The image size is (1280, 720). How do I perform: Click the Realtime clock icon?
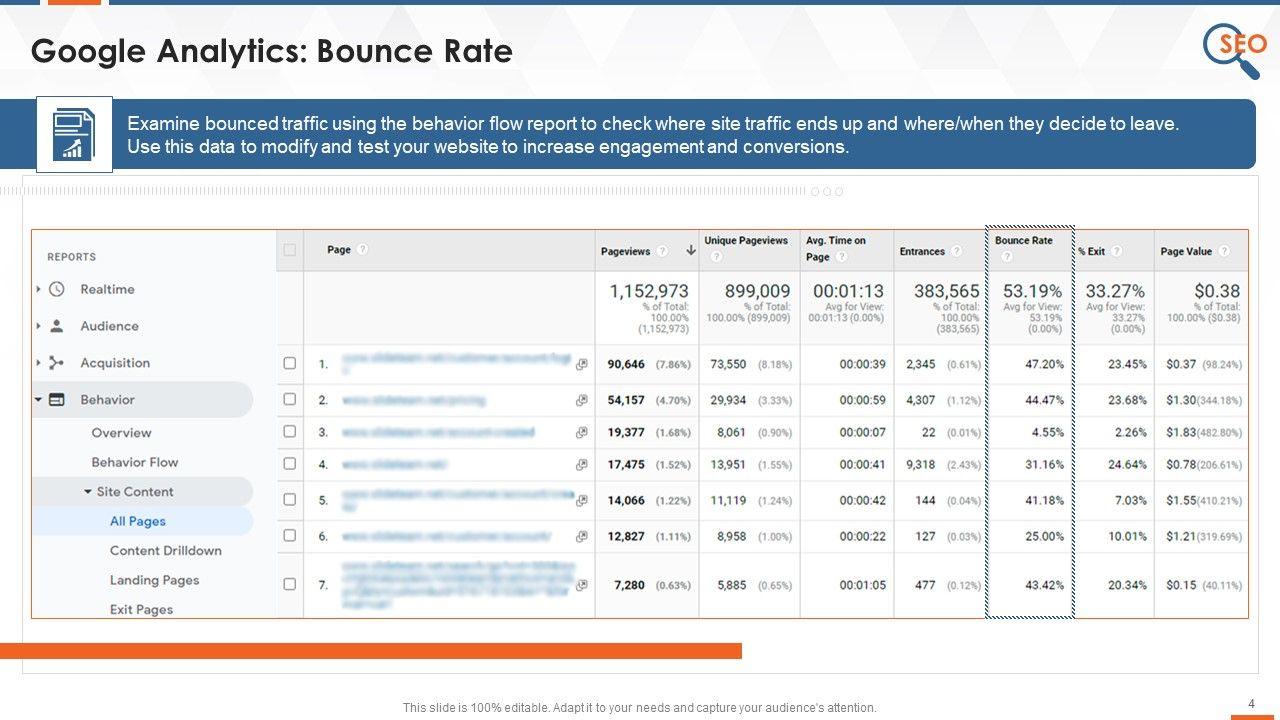(x=57, y=289)
